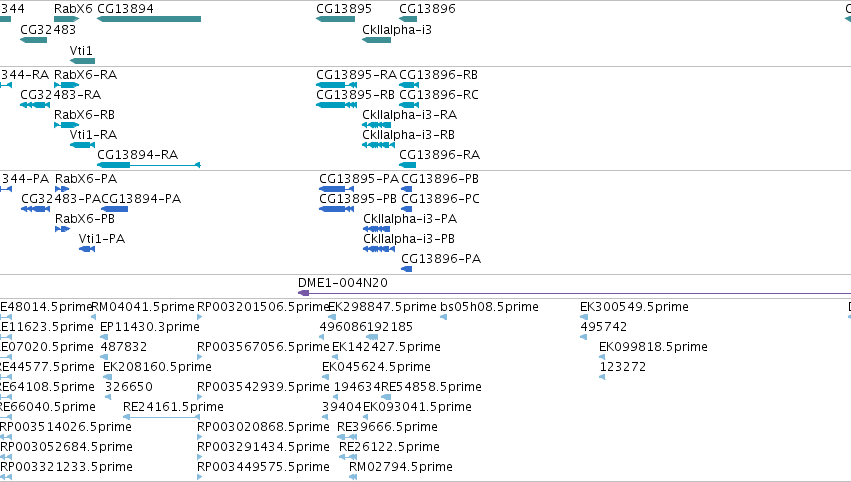Click the RP003291434.5prime EST

pos(199,458)
